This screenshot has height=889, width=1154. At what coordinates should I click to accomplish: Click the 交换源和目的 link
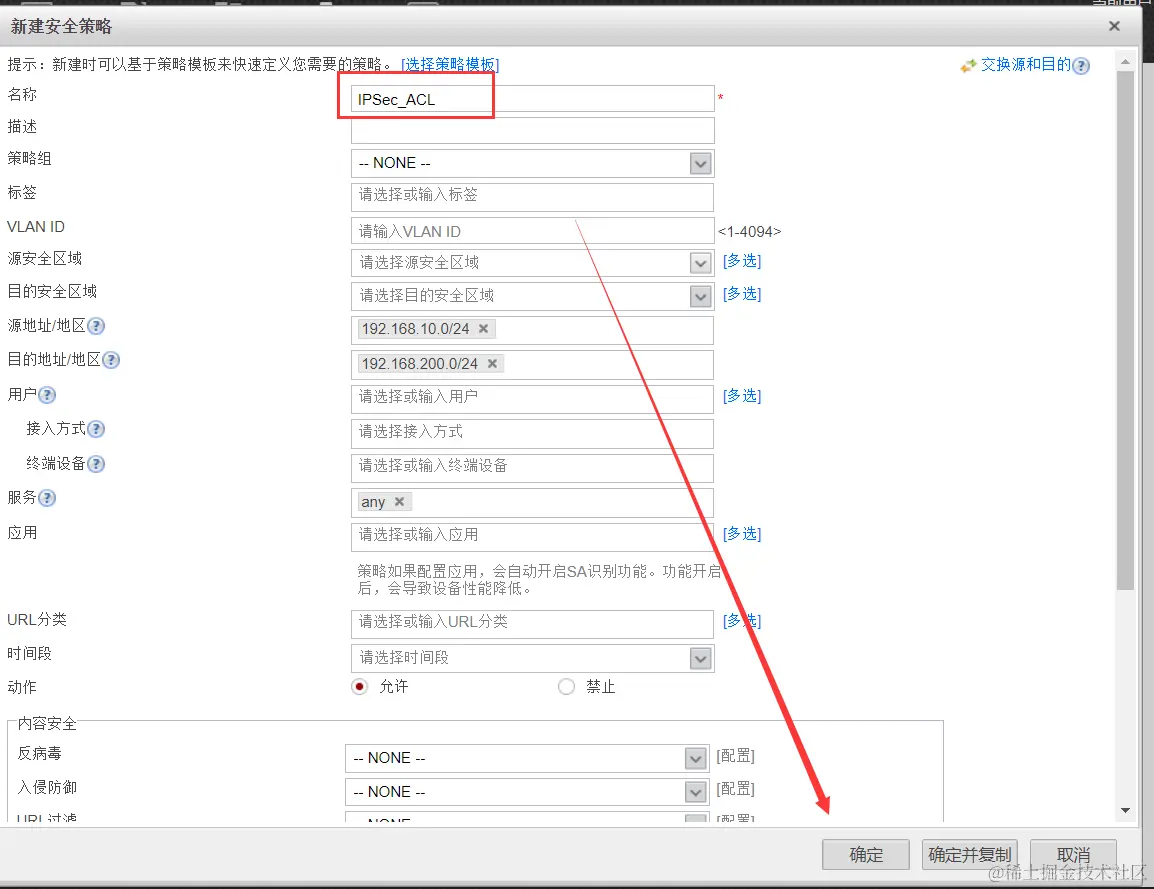pos(1025,65)
